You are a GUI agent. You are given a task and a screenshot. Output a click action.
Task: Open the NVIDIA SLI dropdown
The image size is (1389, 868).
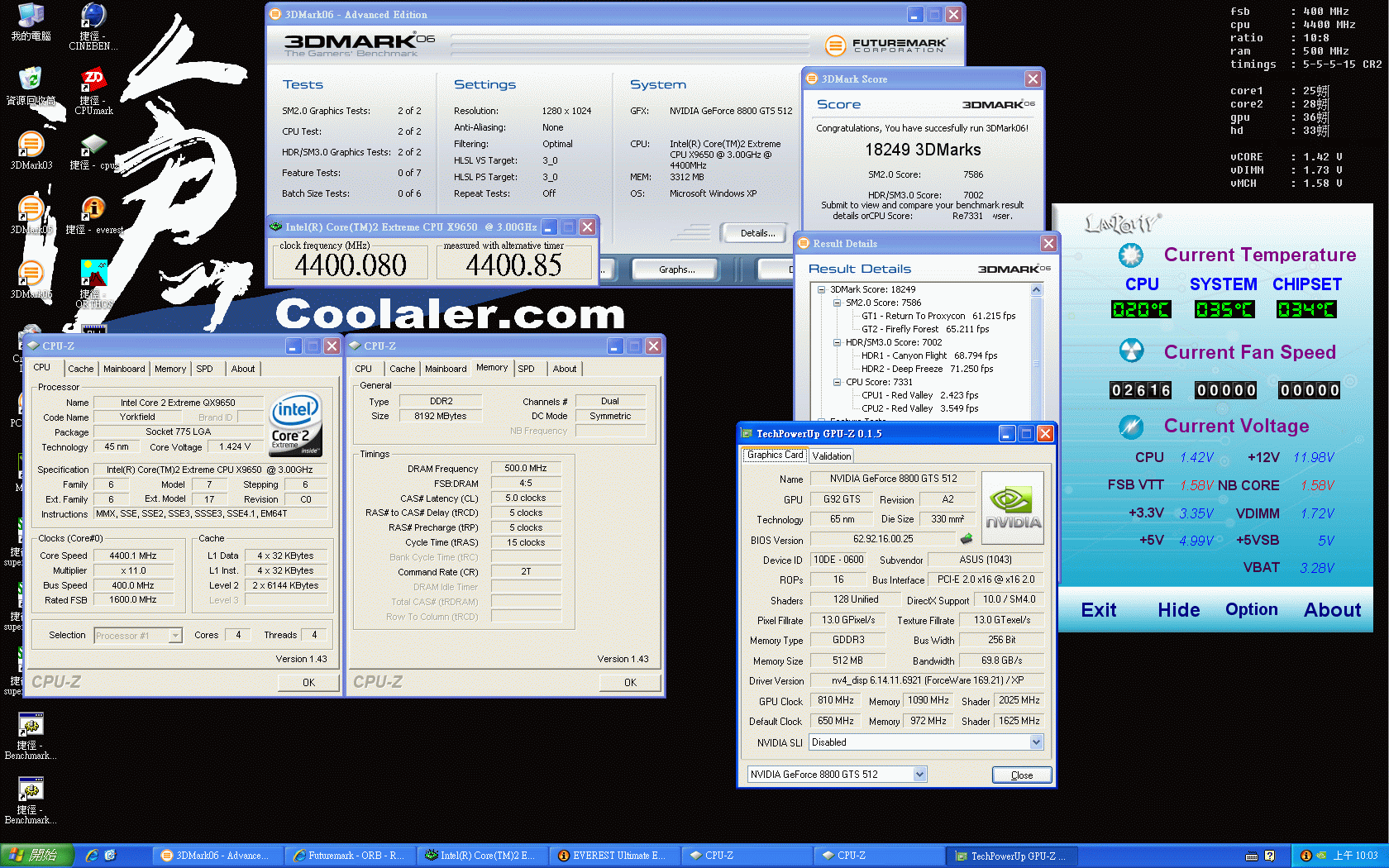tap(1036, 742)
